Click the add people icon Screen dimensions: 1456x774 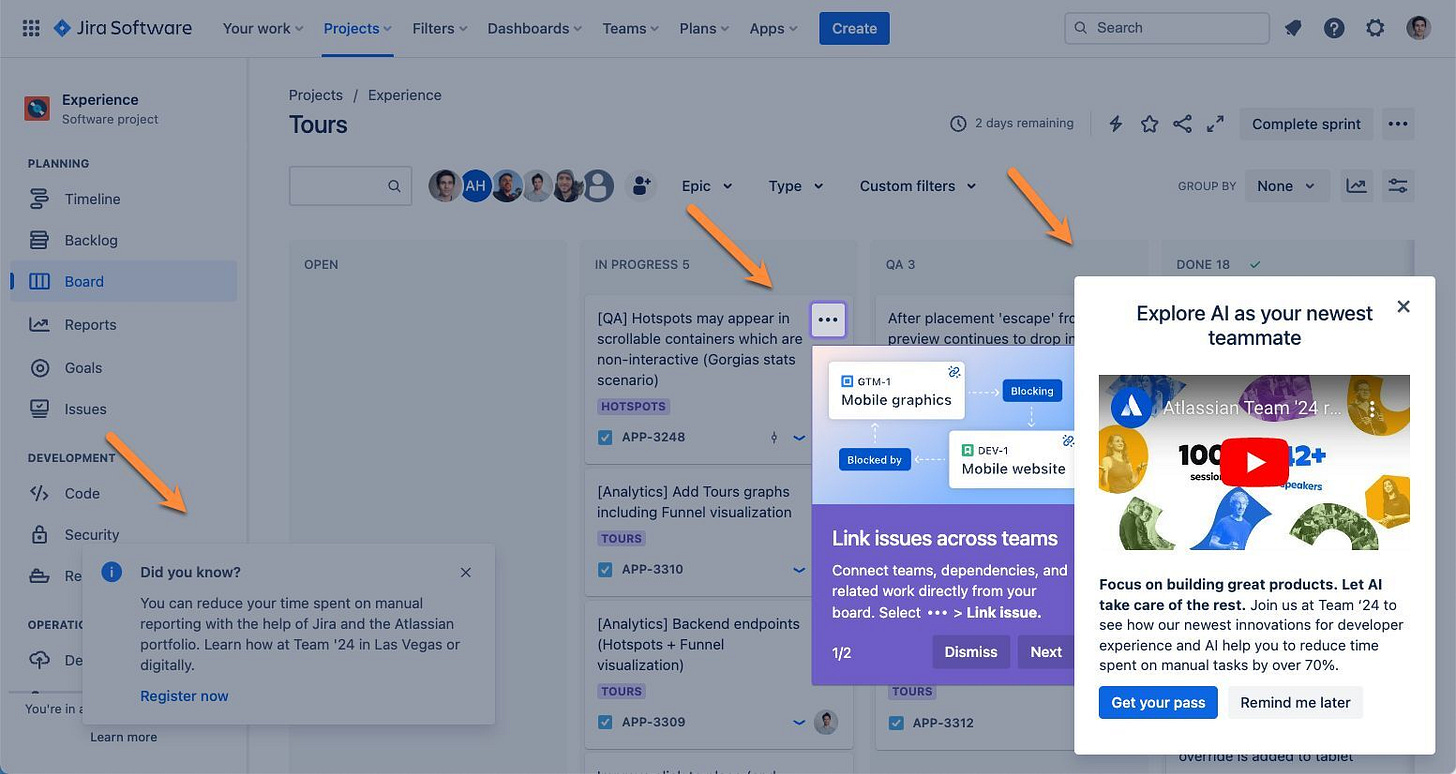(x=641, y=186)
